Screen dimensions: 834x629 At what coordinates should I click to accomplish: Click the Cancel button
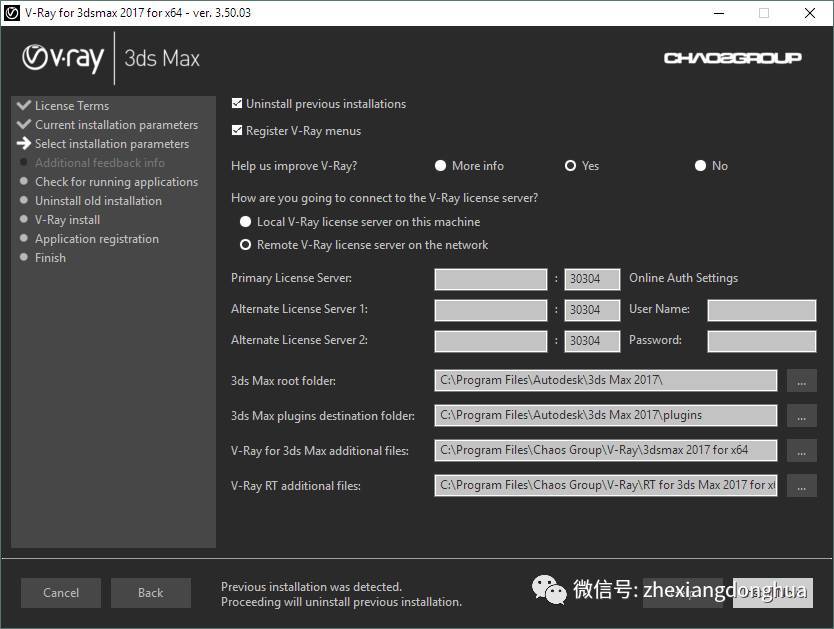tap(61, 592)
